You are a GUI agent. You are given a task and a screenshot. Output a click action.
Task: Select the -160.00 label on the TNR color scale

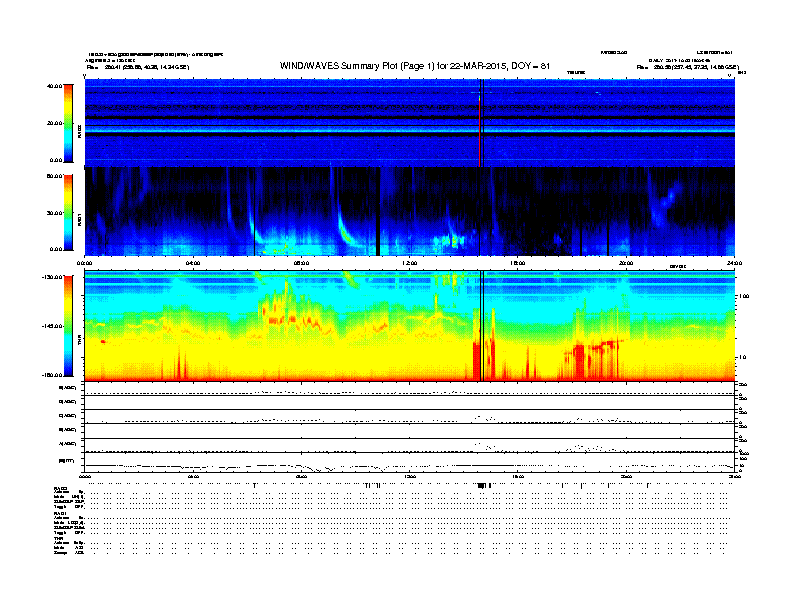tap(52, 375)
